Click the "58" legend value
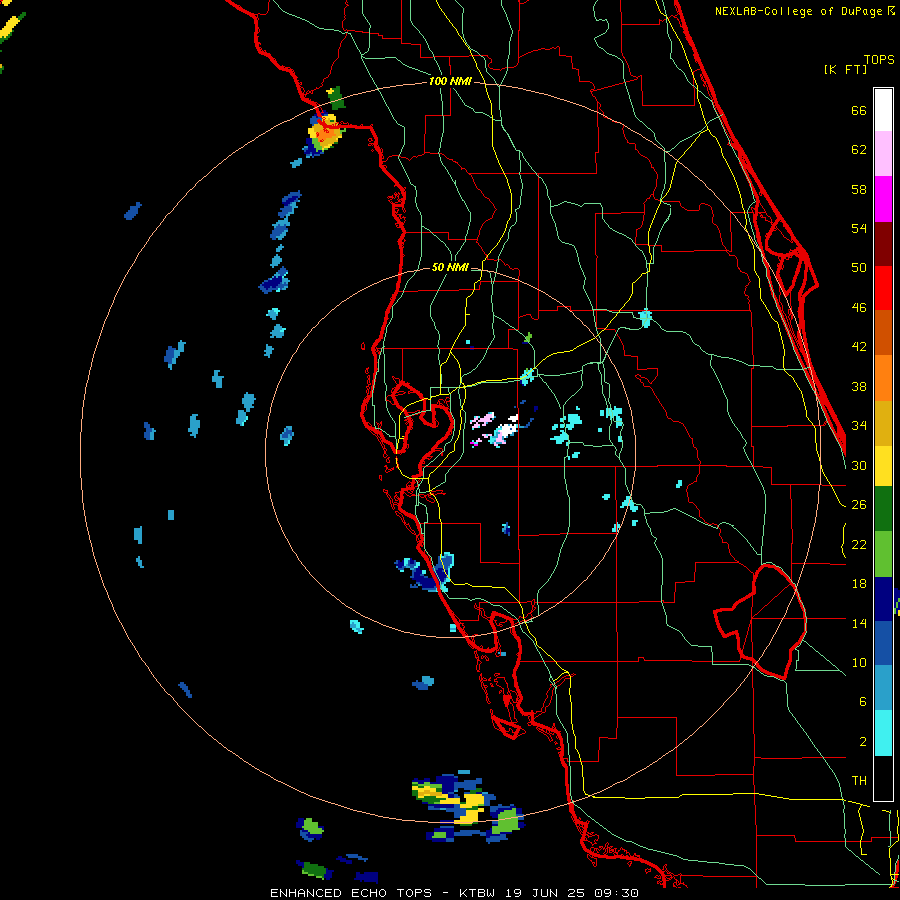The height and width of the screenshot is (900, 900). [859, 189]
